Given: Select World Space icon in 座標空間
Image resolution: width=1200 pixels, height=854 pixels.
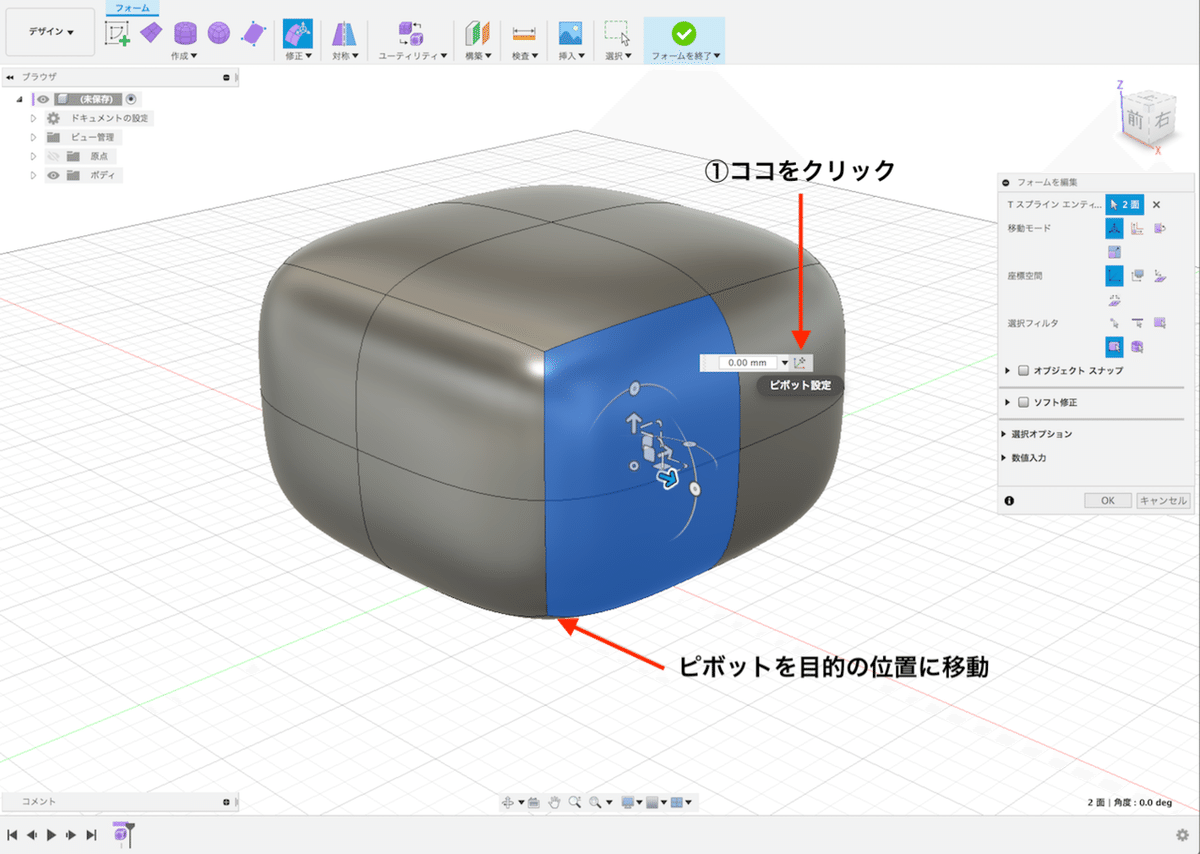Looking at the screenshot, I should [x=1114, y=275].
